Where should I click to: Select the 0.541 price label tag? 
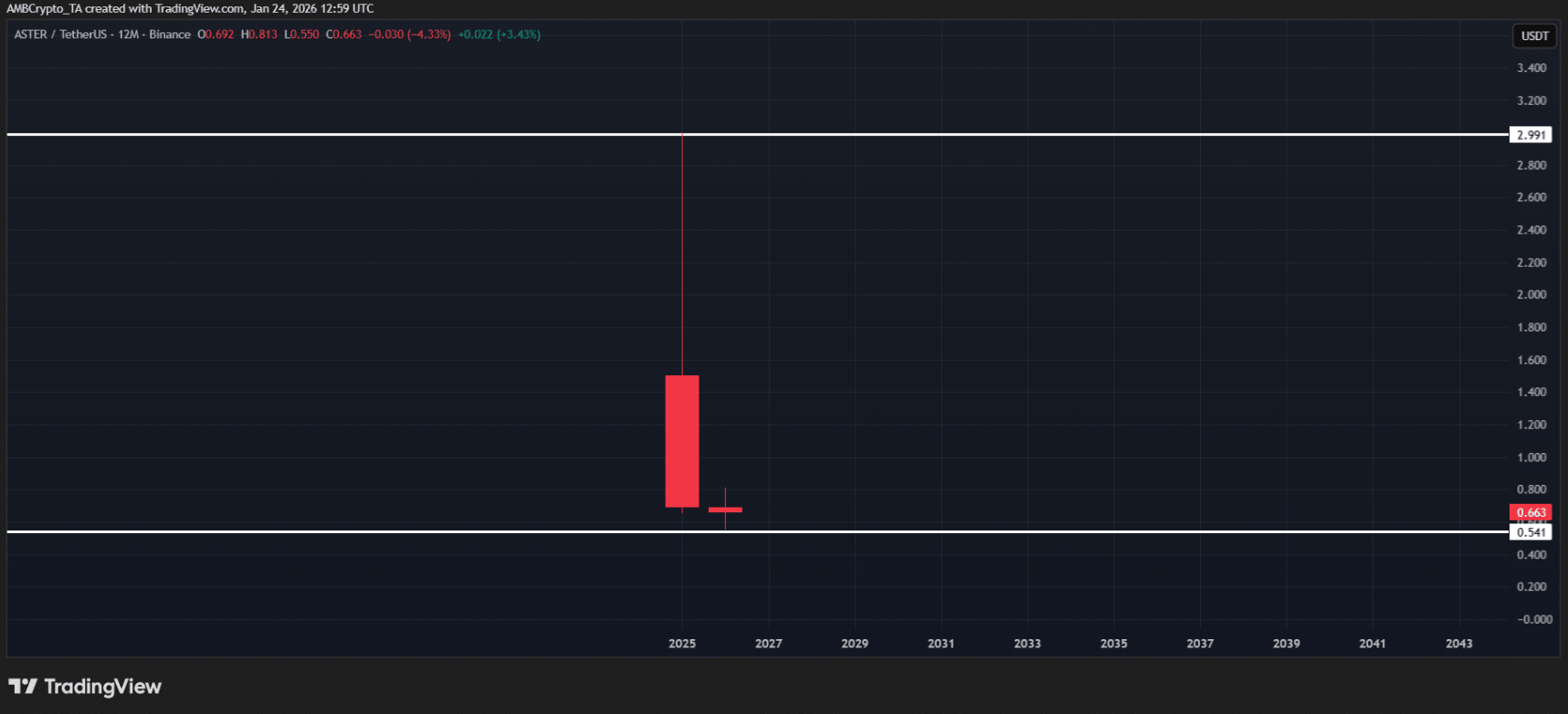[1531, 532]
